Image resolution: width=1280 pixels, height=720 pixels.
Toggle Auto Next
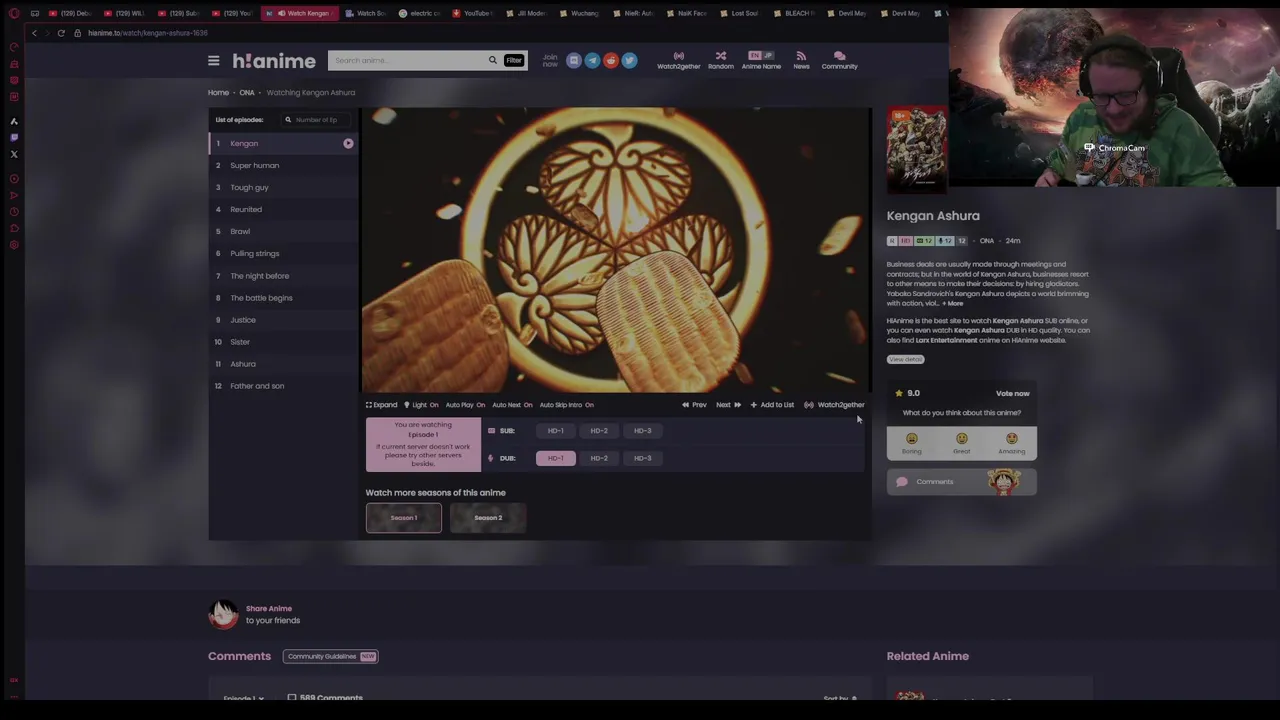512,405
